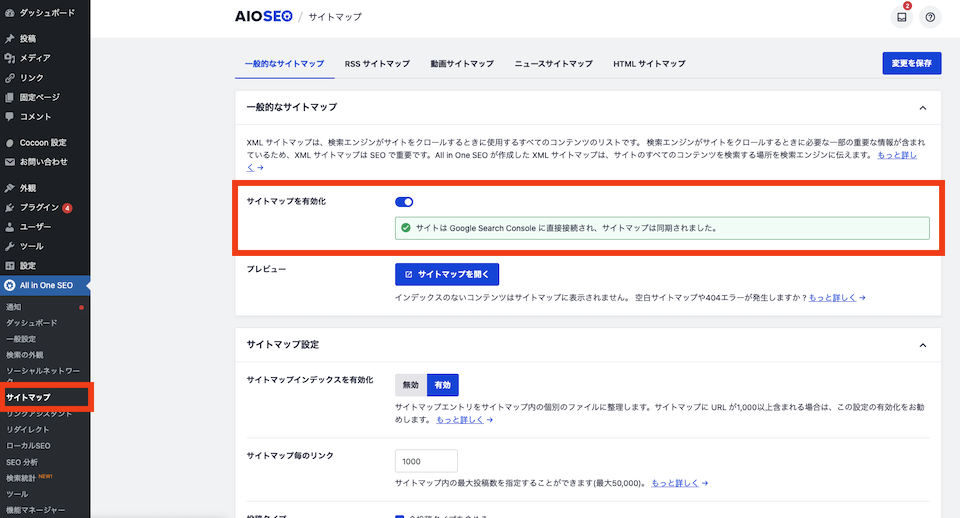Click the 設定 sliders icon
This screenshot has width=960, height=518.
tap(10, 266)
